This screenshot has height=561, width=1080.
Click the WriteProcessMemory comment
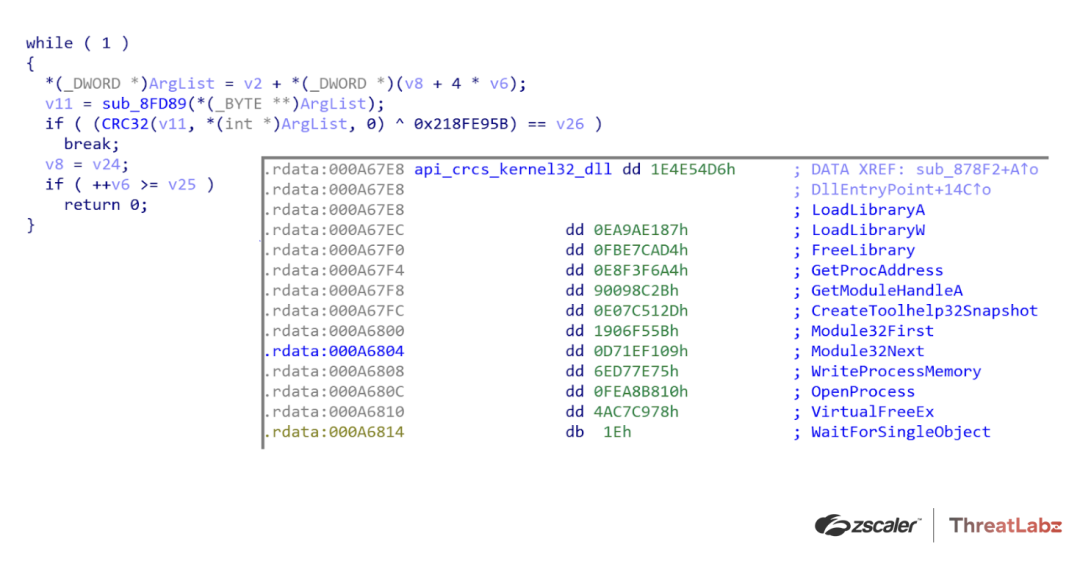[895, 371]
